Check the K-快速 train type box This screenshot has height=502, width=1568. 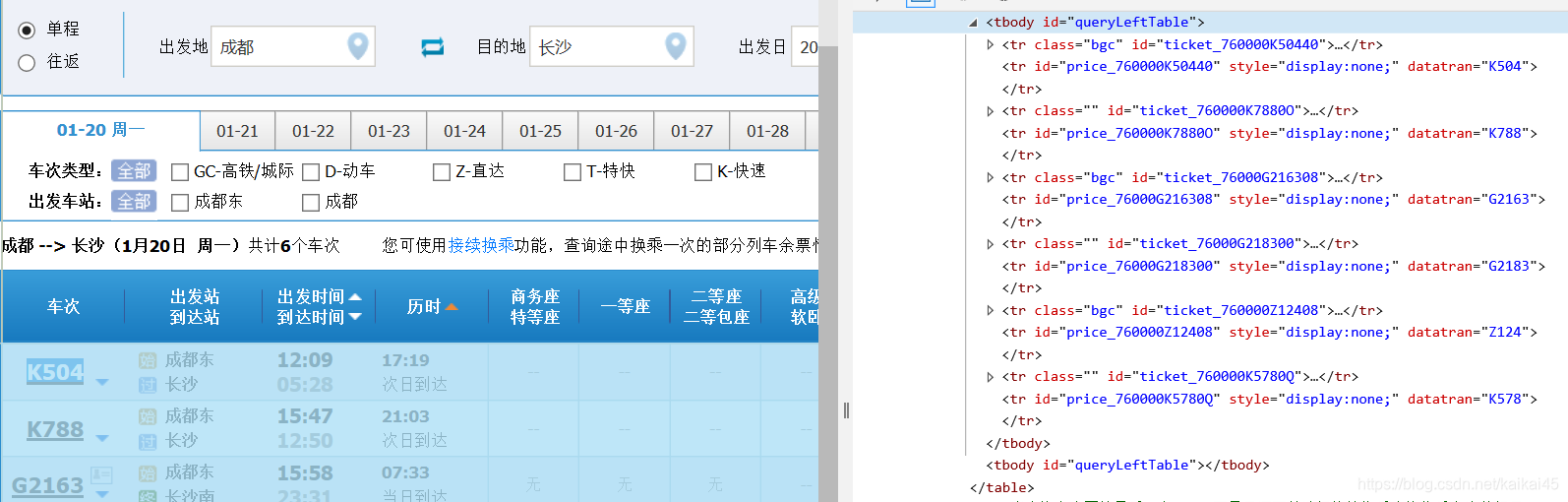click(703, 172)
